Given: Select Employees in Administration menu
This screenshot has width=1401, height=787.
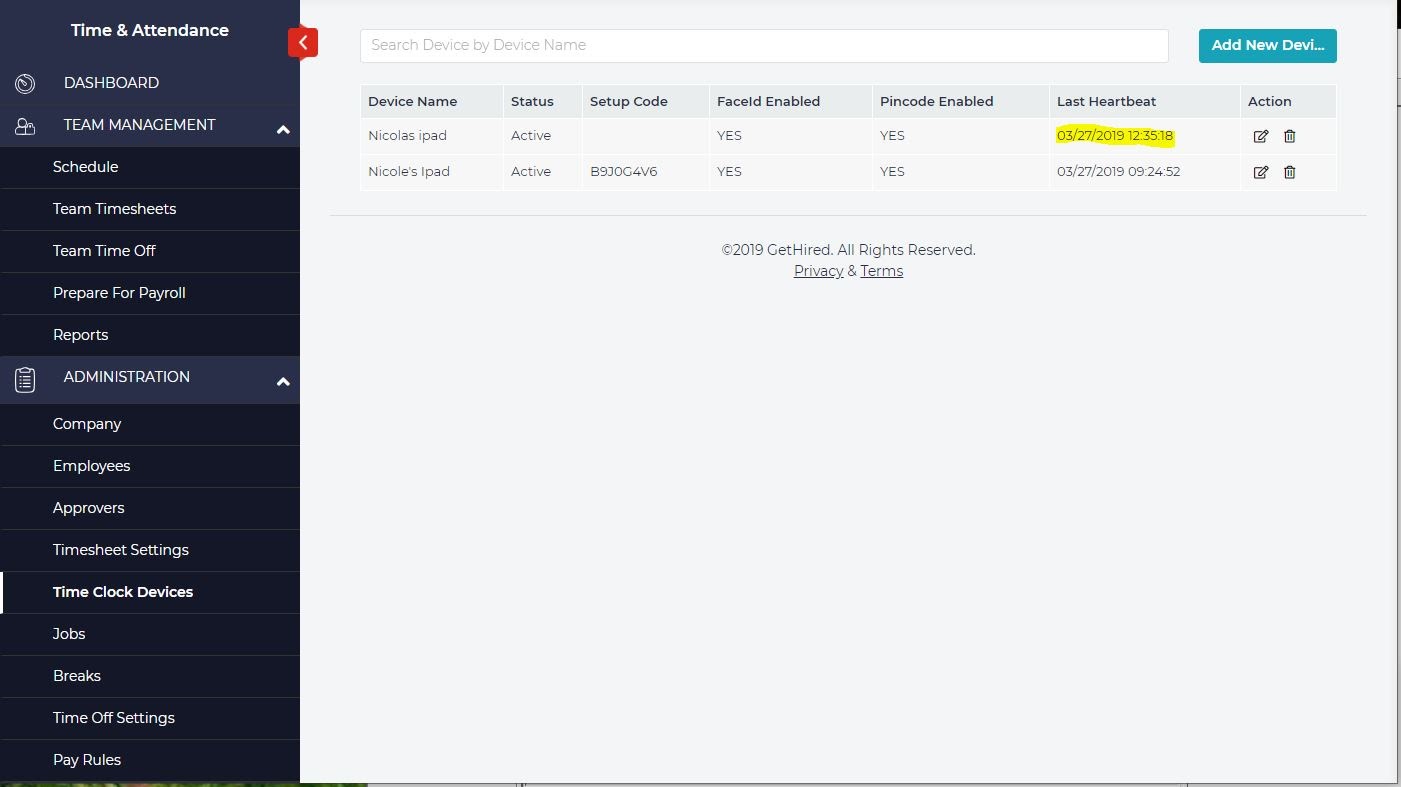Looking at the screenshot, I should click(91, 466).
